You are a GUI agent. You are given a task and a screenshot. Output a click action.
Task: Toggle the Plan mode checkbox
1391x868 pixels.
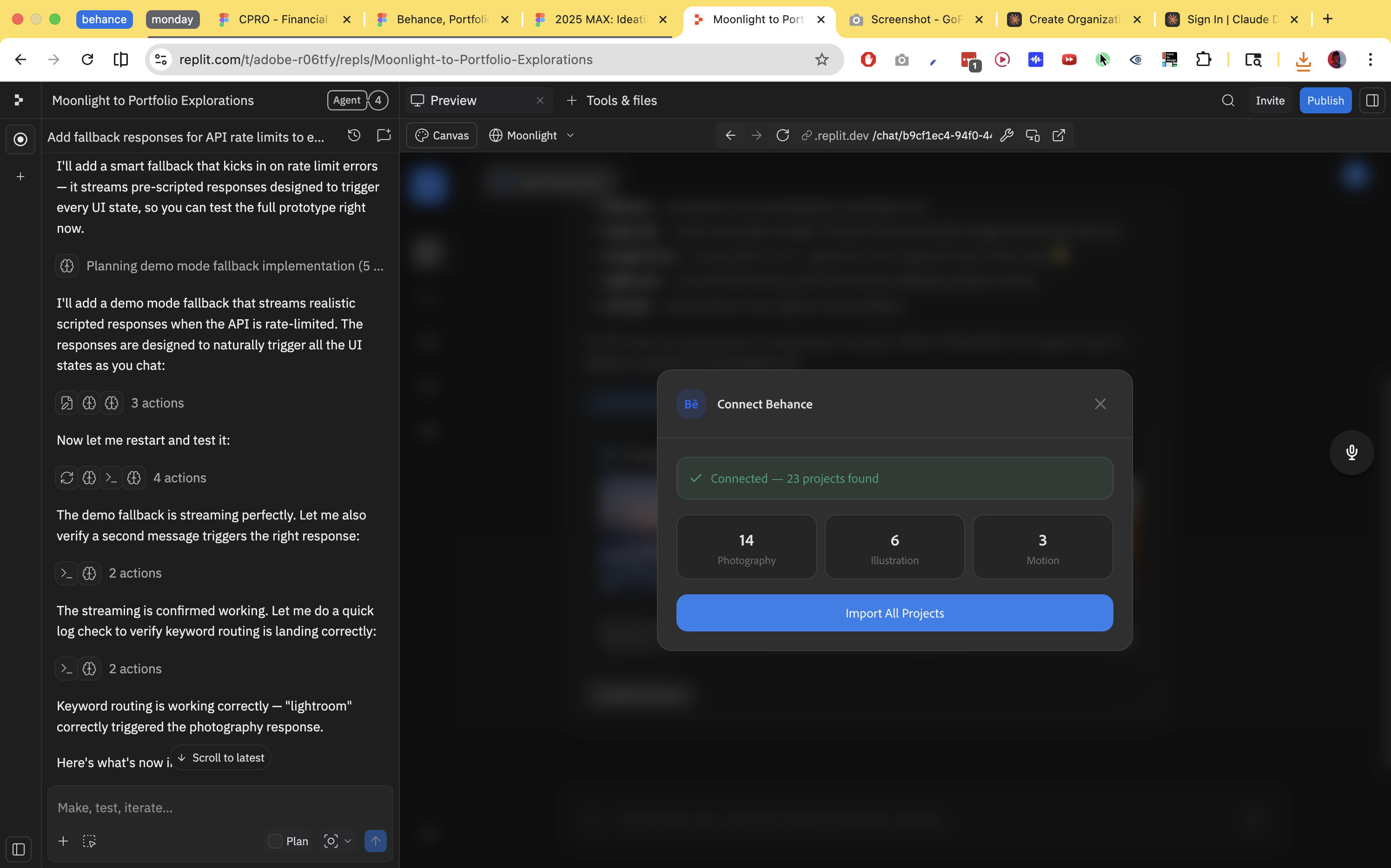[275, 841]
